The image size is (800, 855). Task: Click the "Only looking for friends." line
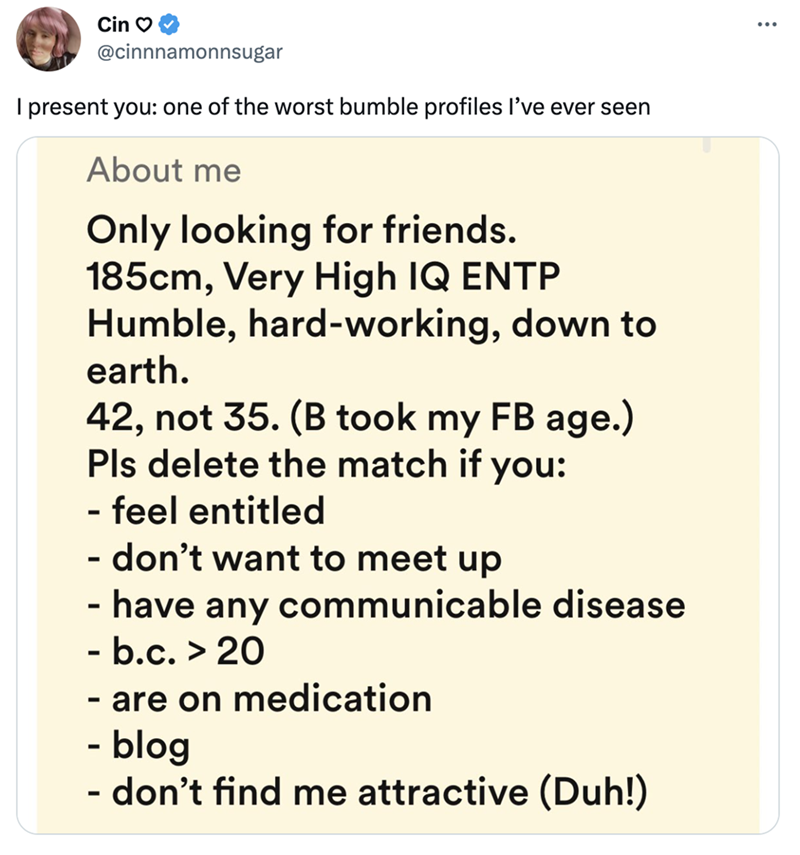click(x=302, y=231)
